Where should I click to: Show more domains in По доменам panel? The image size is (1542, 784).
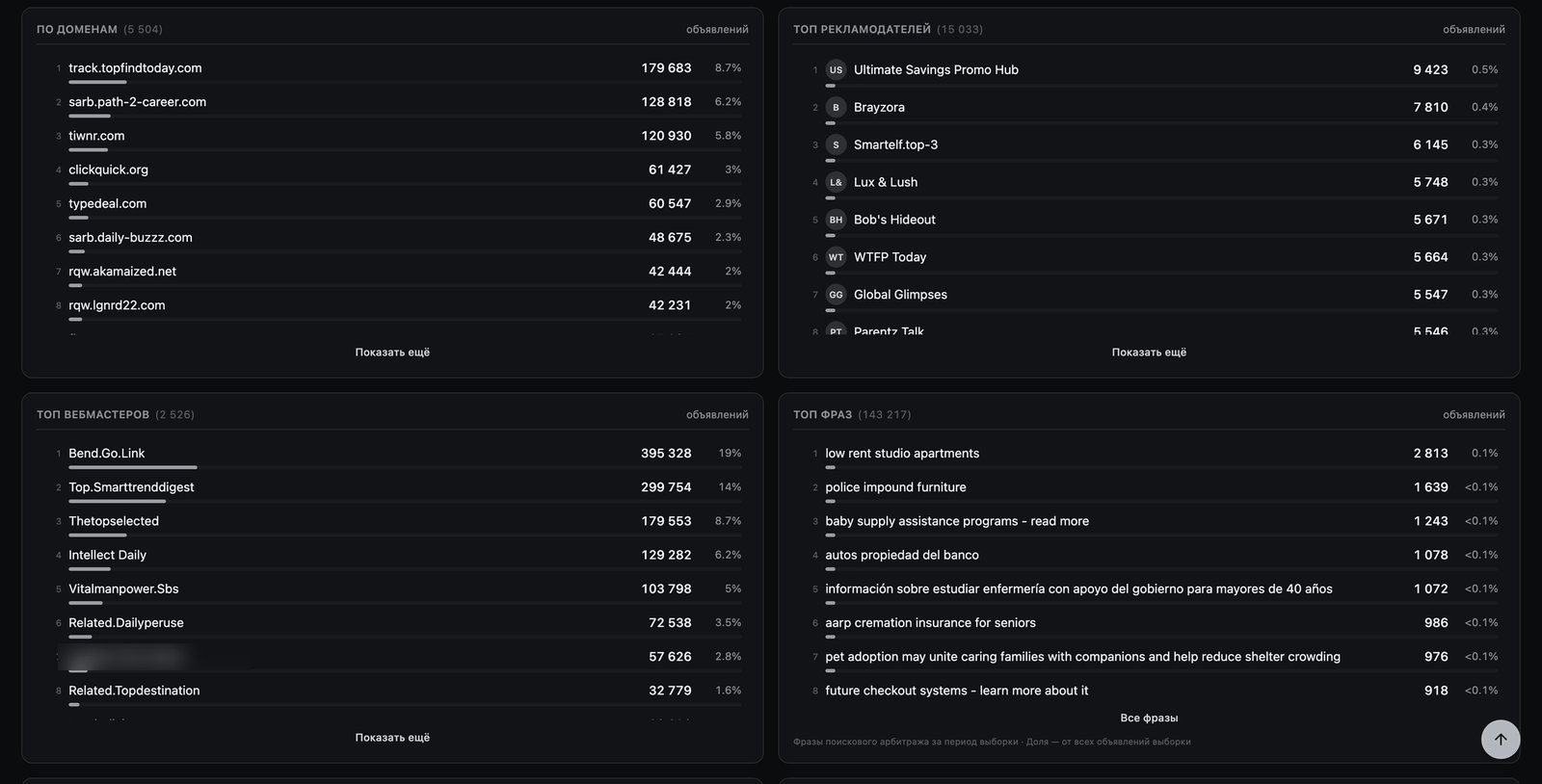tap(392, 353)
